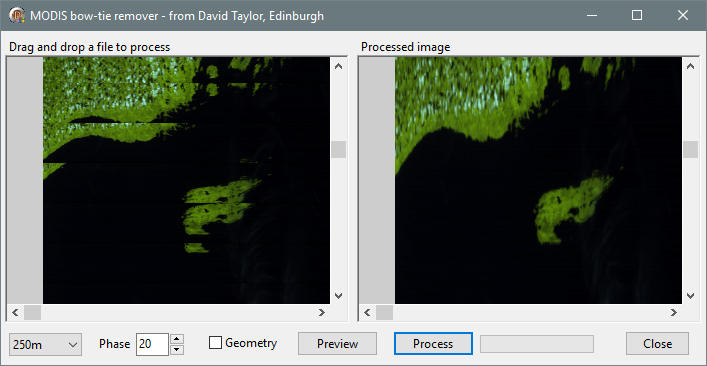Click the source image vertical scrollbar thumb
707x366 pixels.
[339, 150]
